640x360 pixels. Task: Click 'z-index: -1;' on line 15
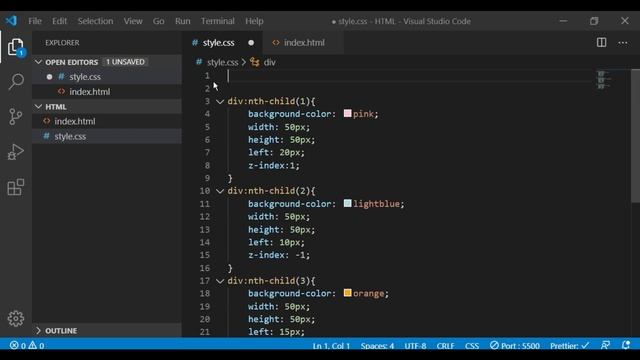pyautogui.click(x=279, y=255)
